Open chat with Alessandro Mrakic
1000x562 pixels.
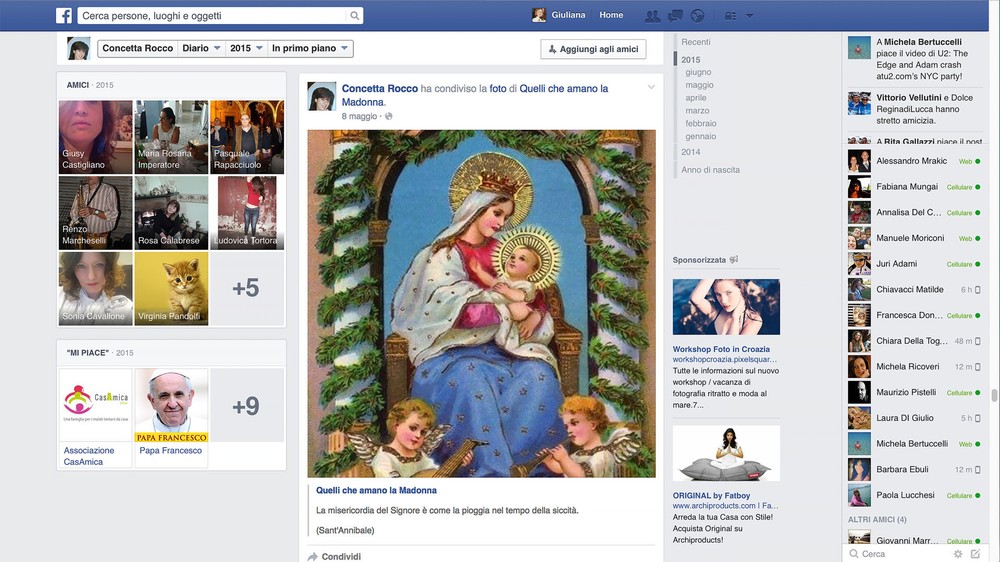tap(915, 161)
